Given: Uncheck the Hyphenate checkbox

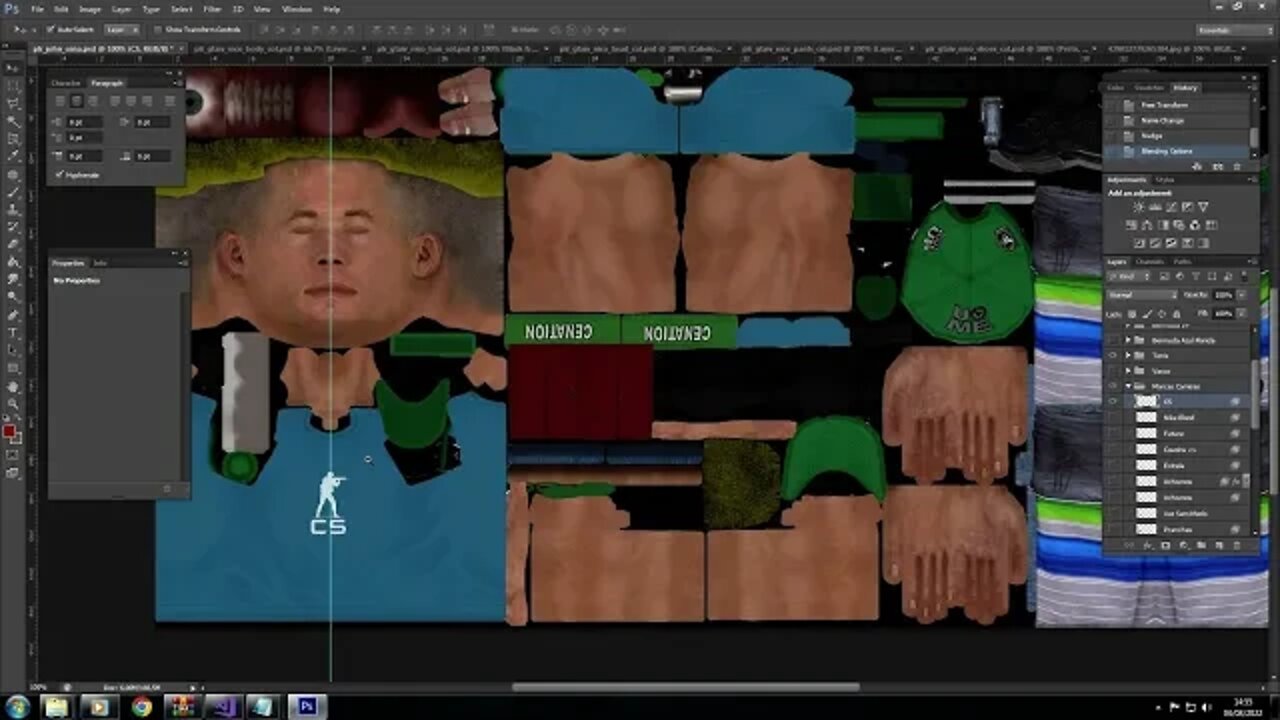Looking at the screenshot, I should click(60, 175).
